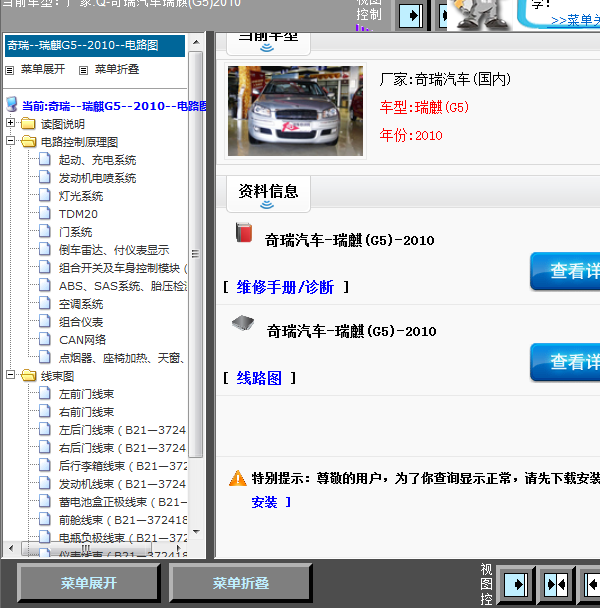Open 倒车雷达、付仪表显示 entry
600x608 pixels.
[x=114, y=250]
